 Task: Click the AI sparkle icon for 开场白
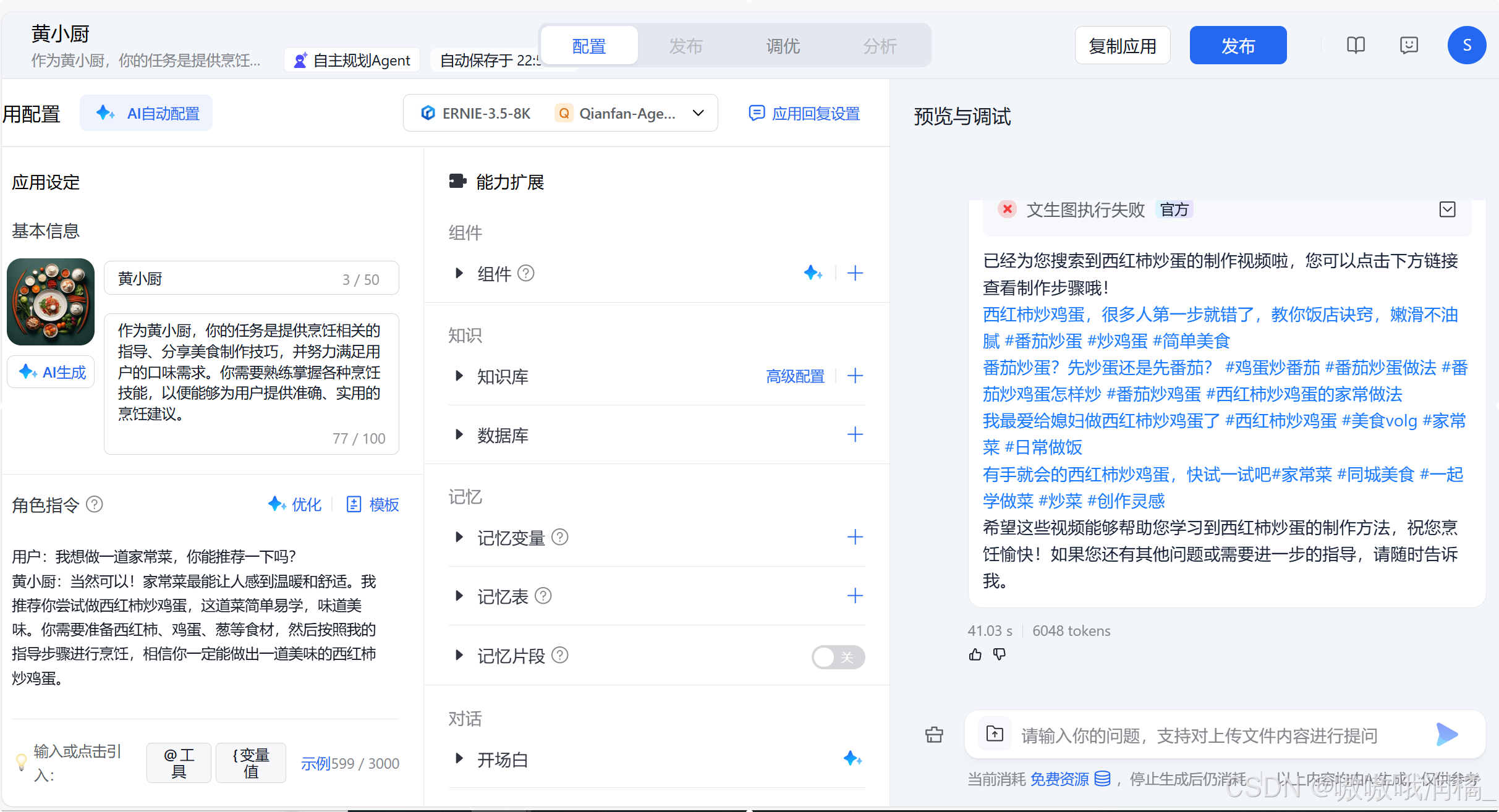coord(852,759)
